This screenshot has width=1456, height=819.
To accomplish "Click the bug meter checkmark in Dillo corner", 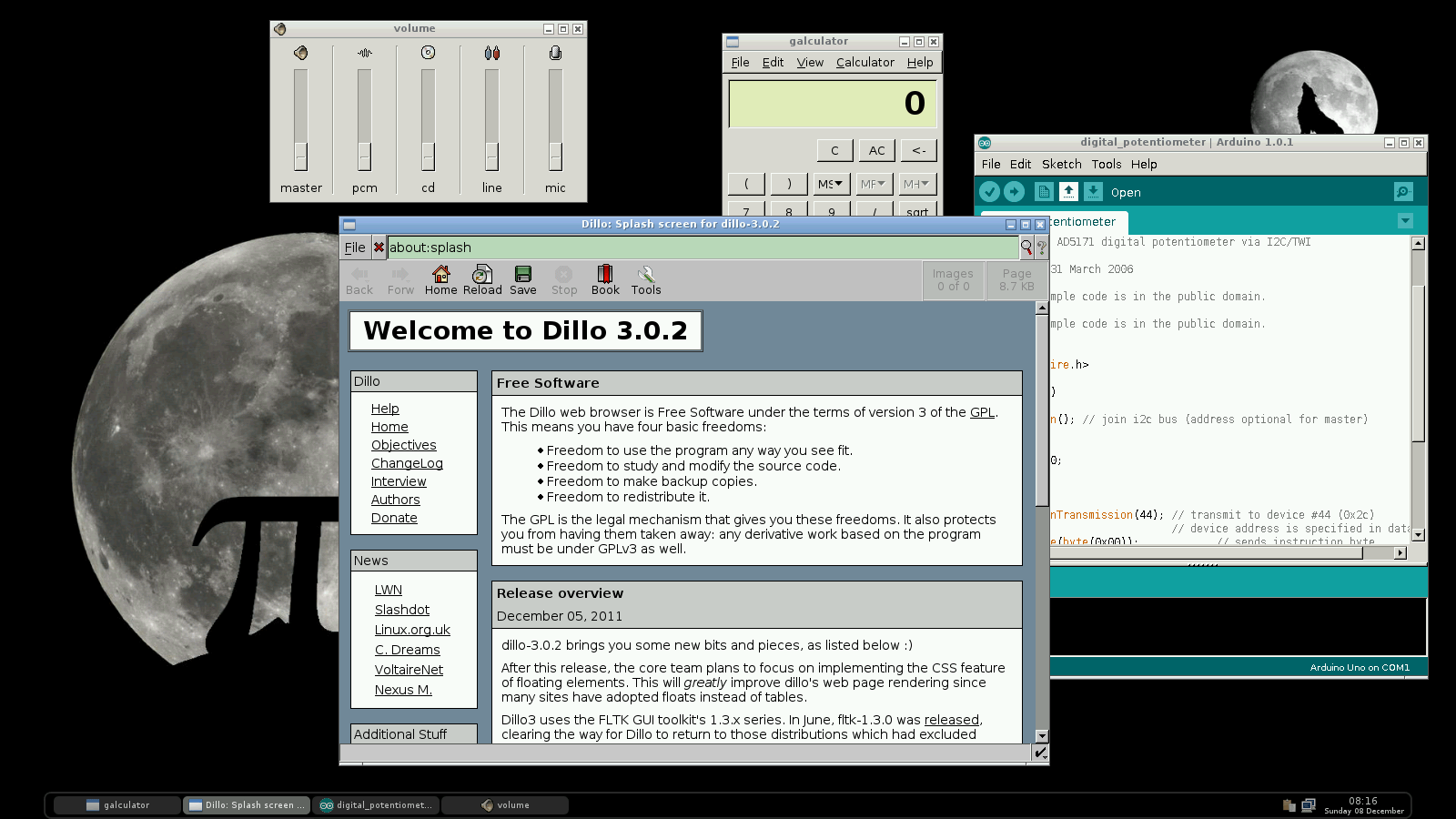I will [1041, 753].
